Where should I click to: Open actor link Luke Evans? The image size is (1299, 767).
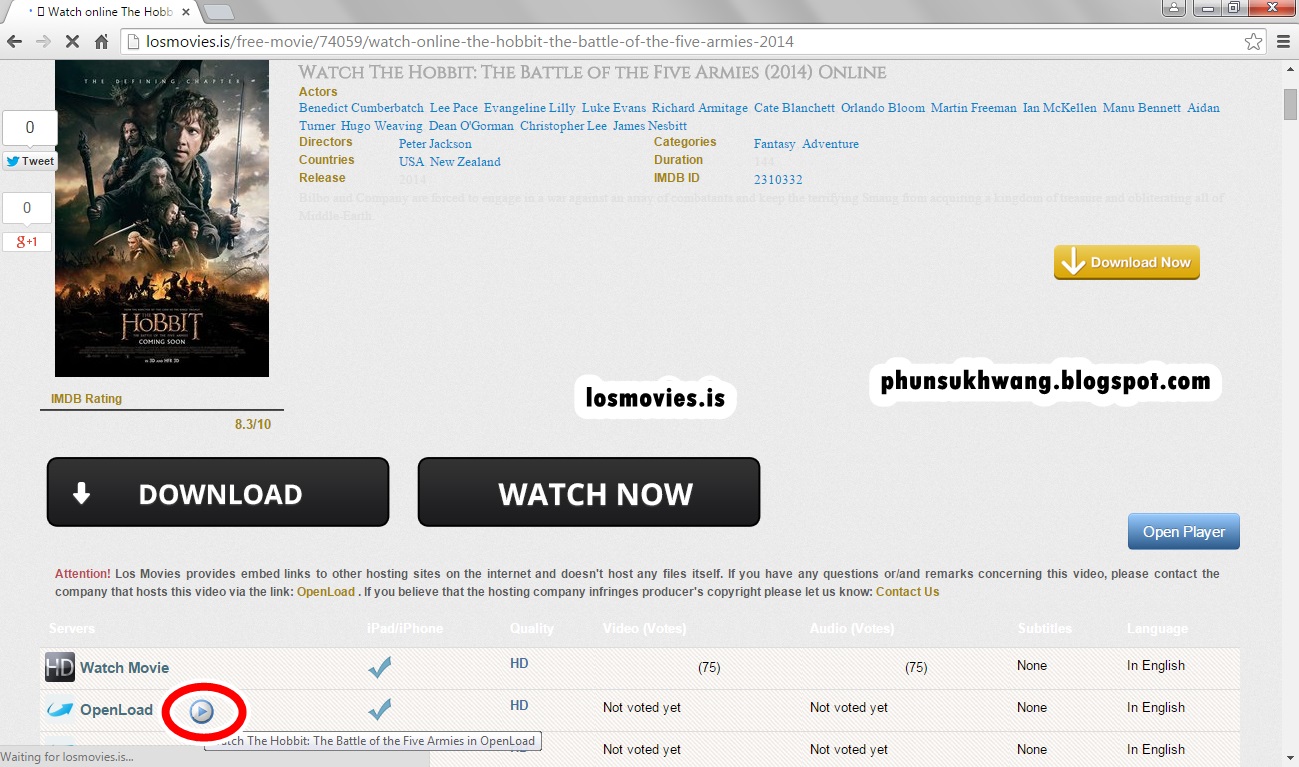tap(614, 108)
